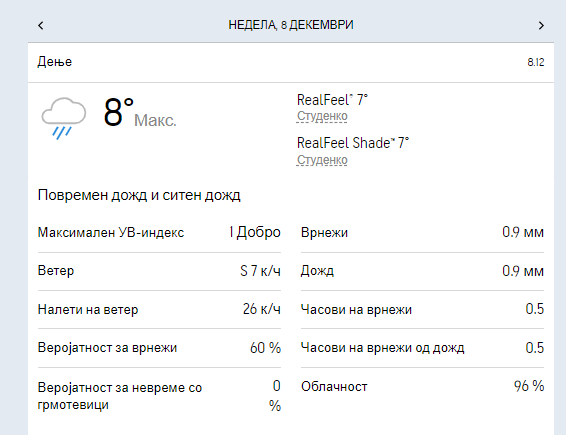
Task: Click the Повремен дожд и ситен дожд description
Action: tap(139, 195)
